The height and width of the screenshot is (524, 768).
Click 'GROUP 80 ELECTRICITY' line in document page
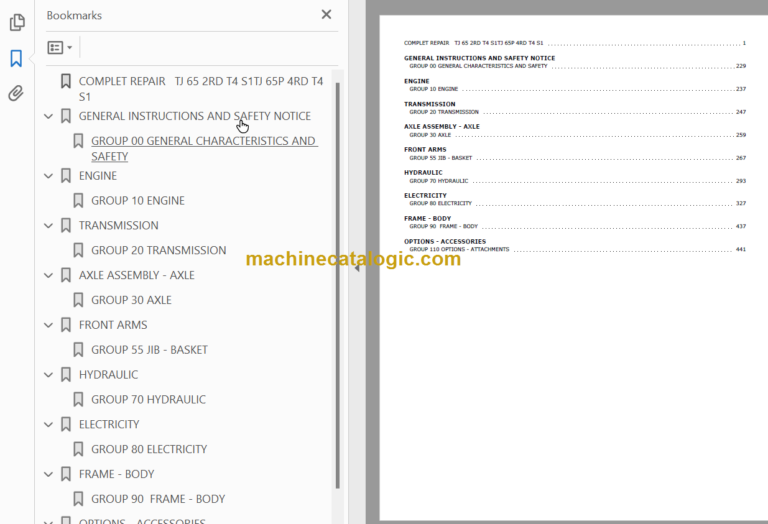440,203
